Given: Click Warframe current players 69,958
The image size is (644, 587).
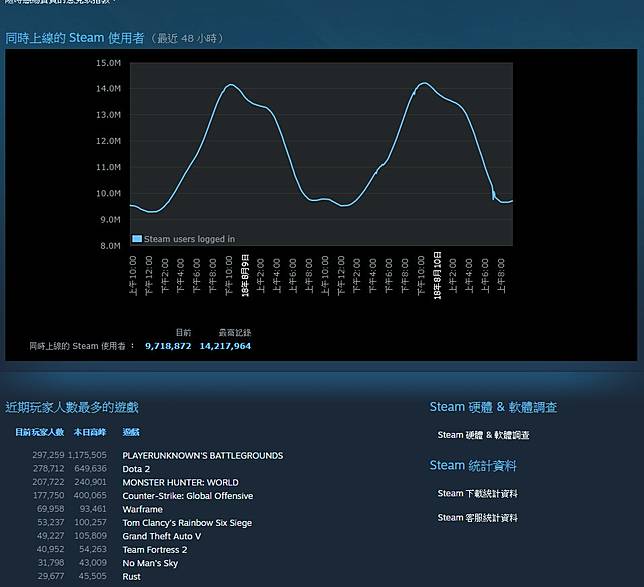Looking at the screenshot, I should 51,509.
